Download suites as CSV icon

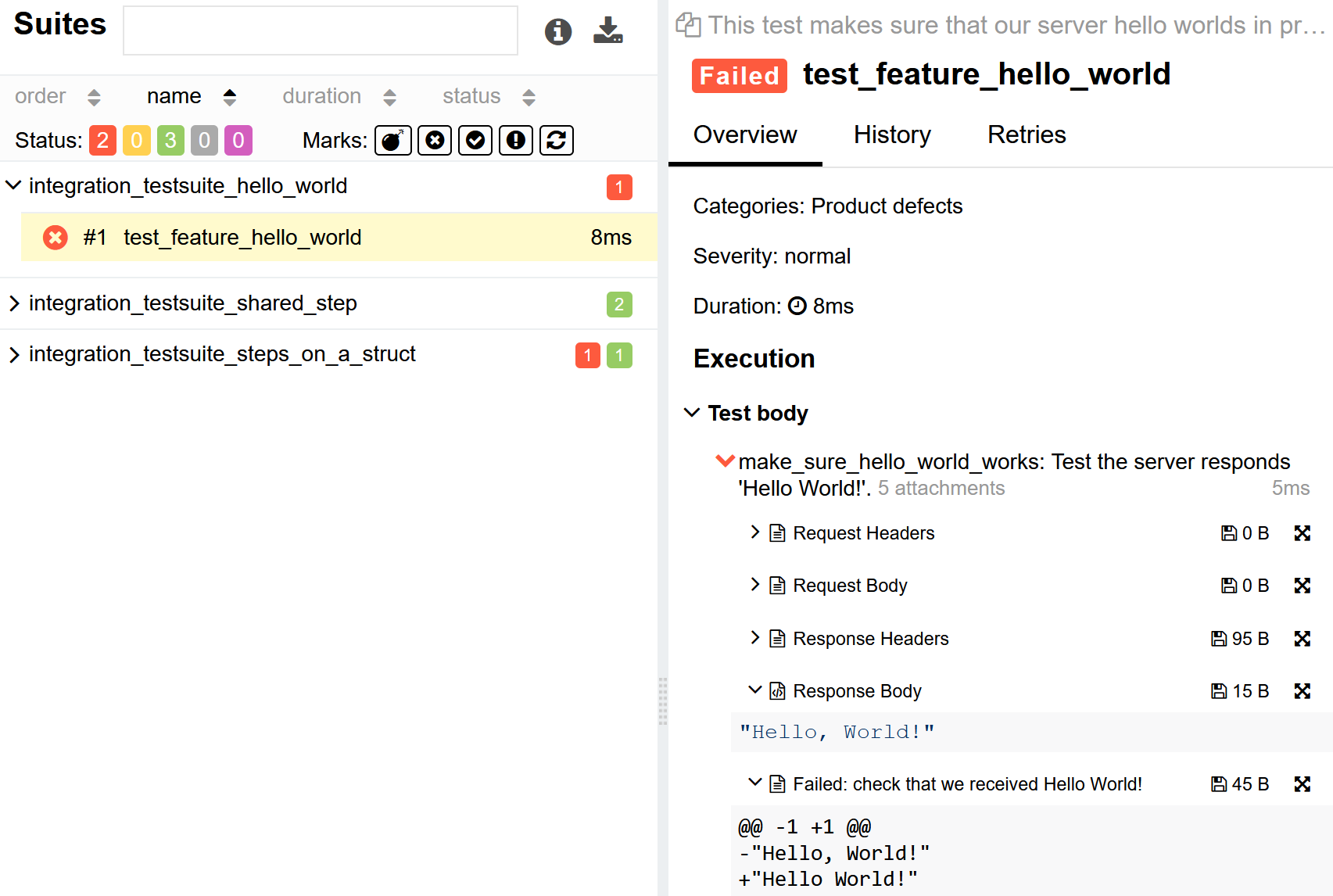(607, 30)
